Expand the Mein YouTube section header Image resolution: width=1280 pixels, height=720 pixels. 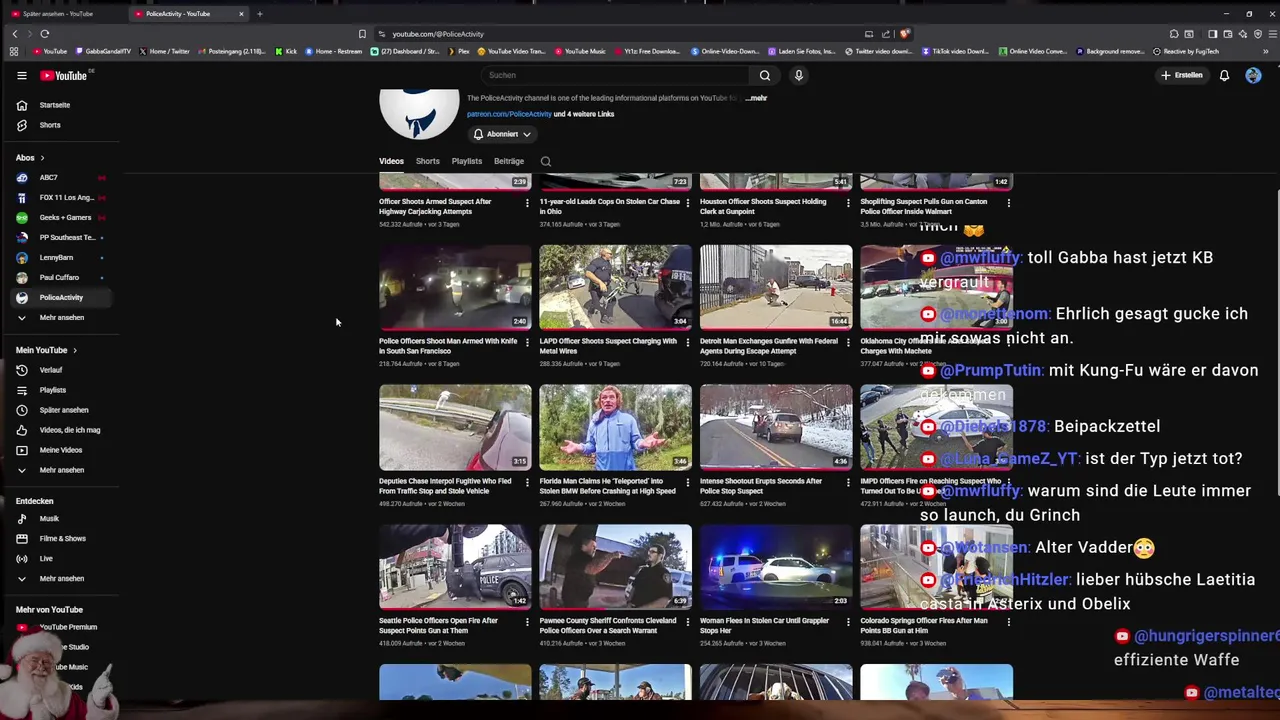[x=46, y=350]
